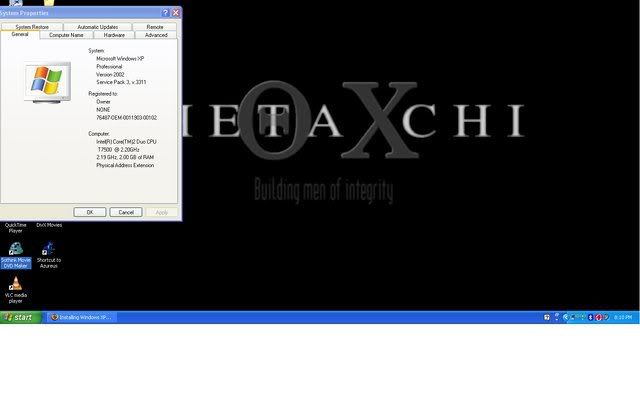Image resolution: width=640 pixels, height=400 pixels.
Task: Click the show hidden tray icons arrow
Action: (x=566, y=317)
